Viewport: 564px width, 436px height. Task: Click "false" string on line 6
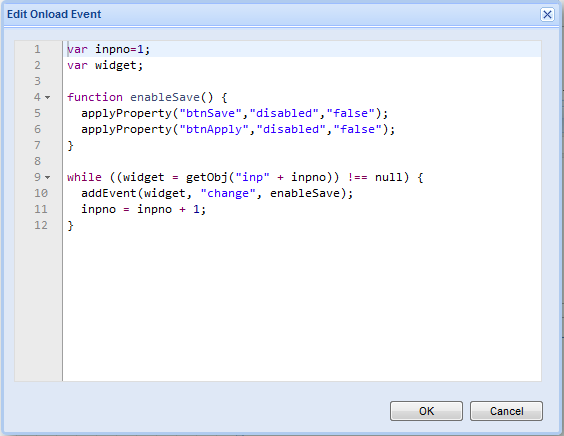(357, 129)
